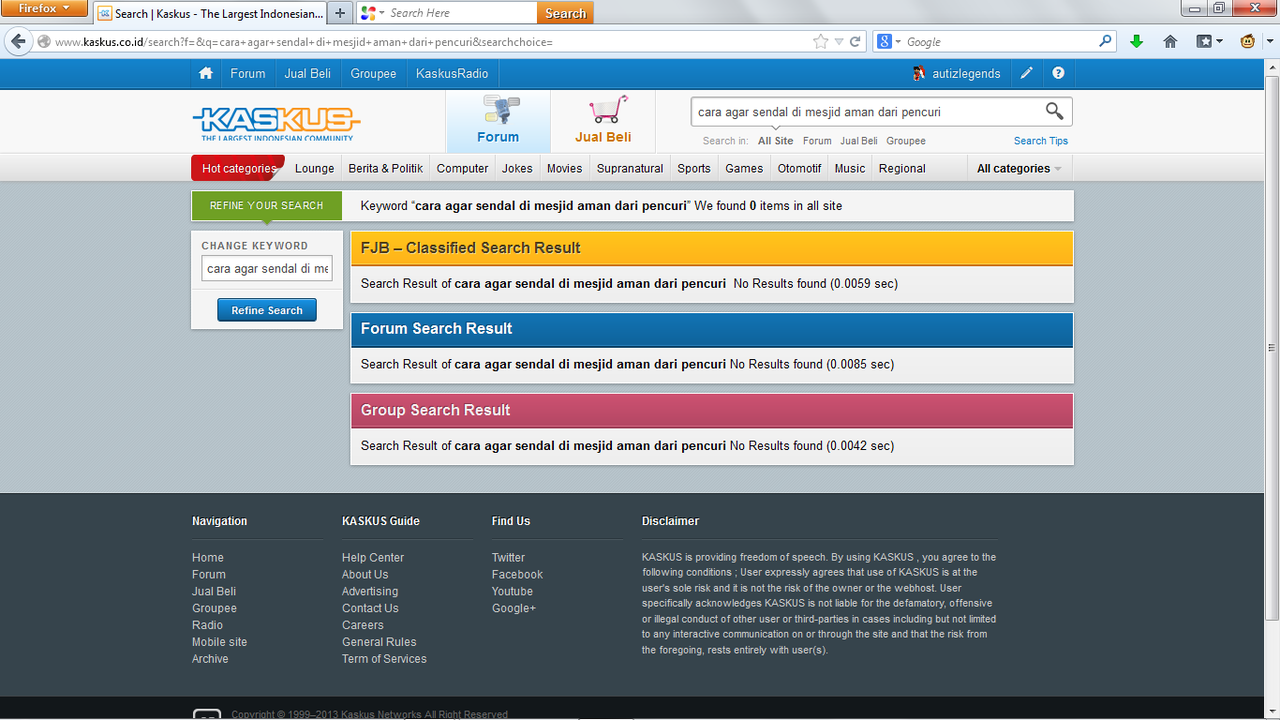Open the Music category
Image resolution: width=1280 pixels, height=720 pixels.
coord(850,168)
